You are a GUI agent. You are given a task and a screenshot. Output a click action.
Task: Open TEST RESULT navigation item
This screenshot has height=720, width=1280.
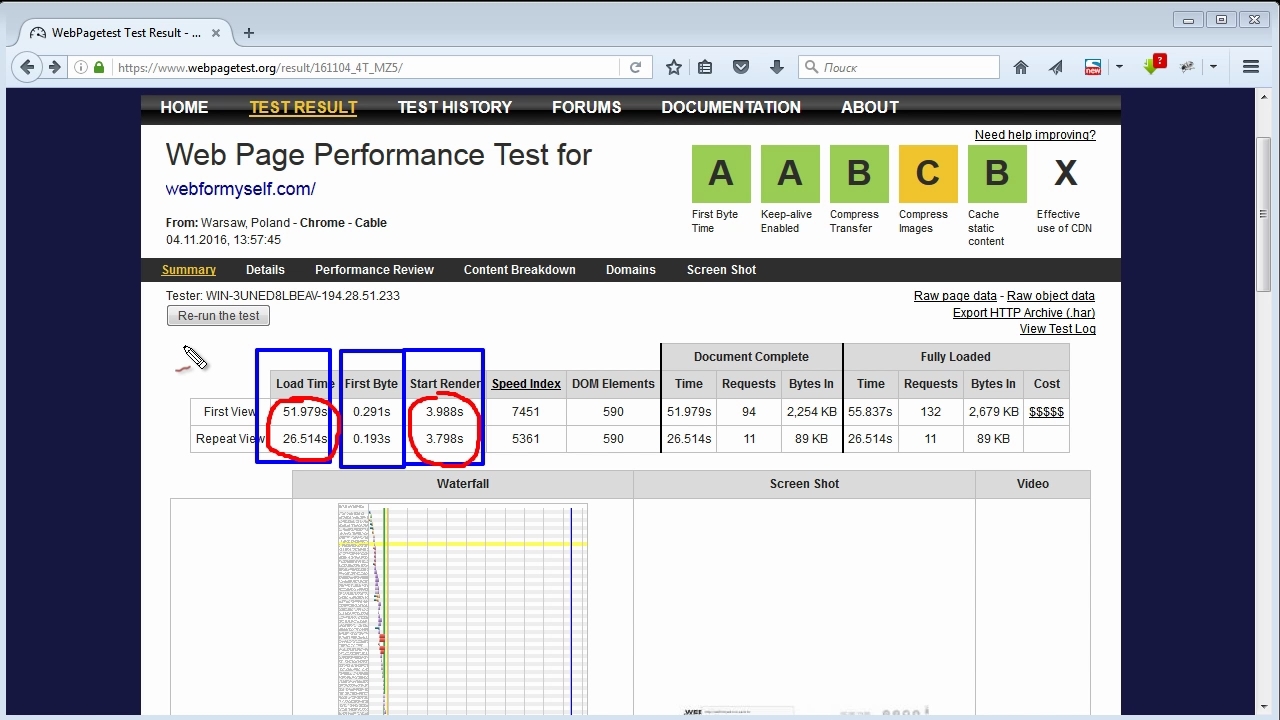(x=303, y=107)
